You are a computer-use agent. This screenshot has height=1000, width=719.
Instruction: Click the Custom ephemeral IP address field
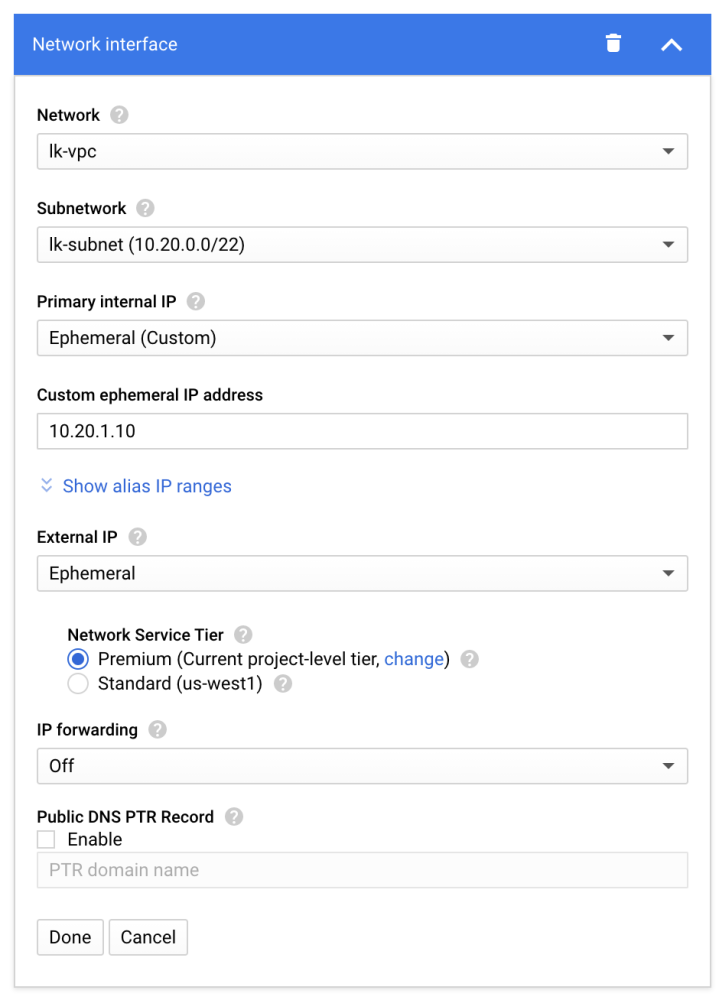[x=362, y=431]
